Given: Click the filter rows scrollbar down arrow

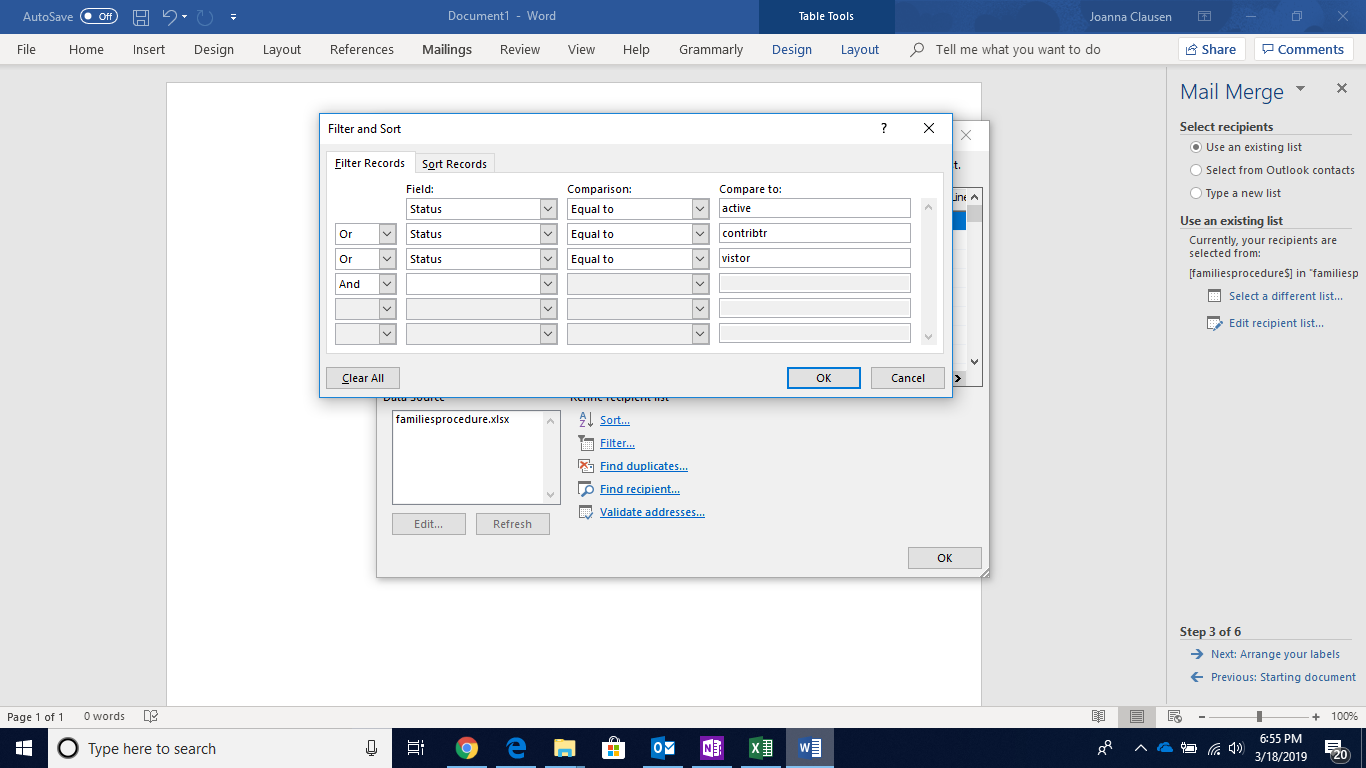Looking at the screenshot, I should tap(928, 337).
